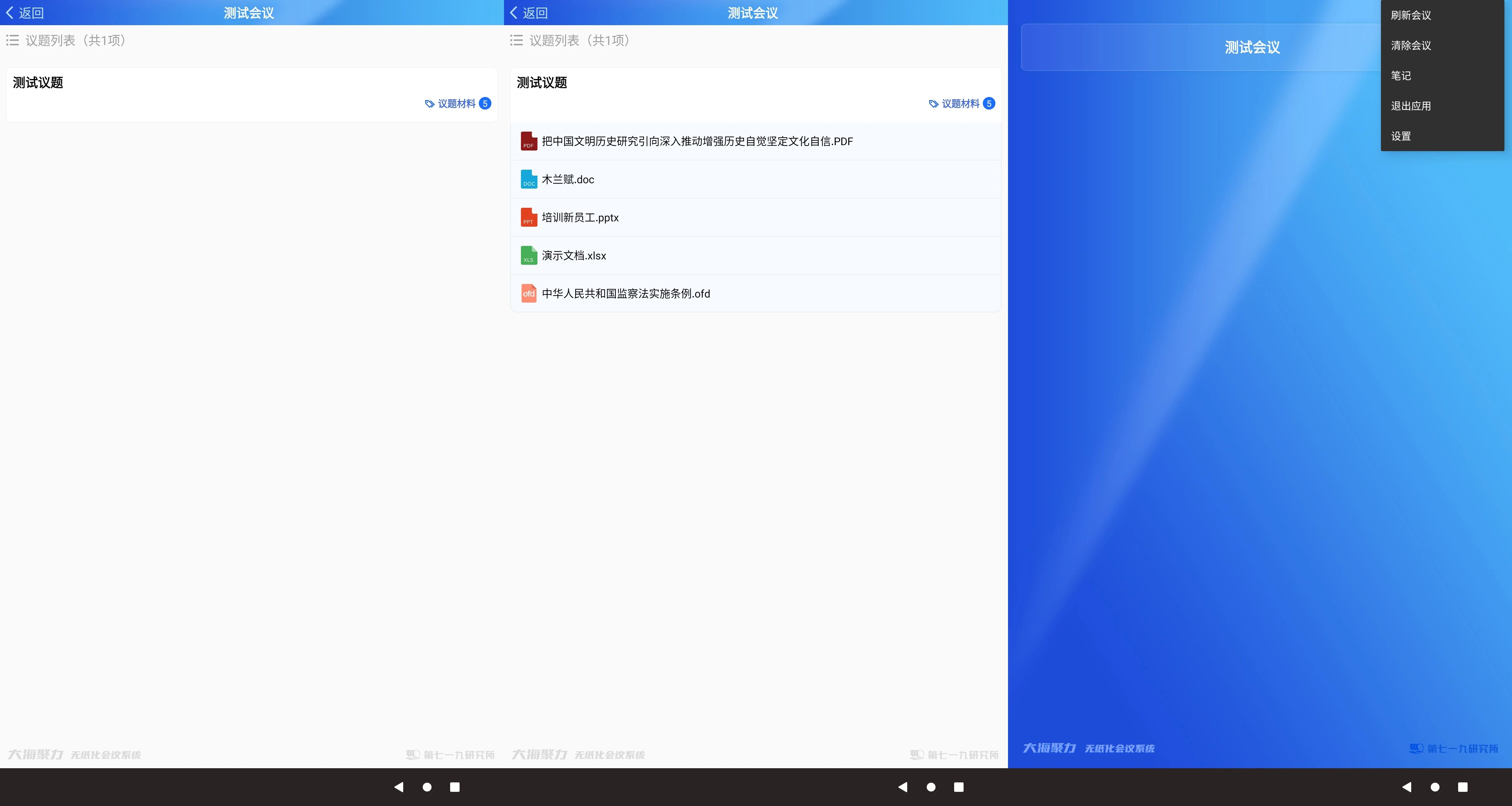Open 中华人民共和国监察法实施条例.ofd file
This screenshot has width=1512, height=806.
click(626, 294)
